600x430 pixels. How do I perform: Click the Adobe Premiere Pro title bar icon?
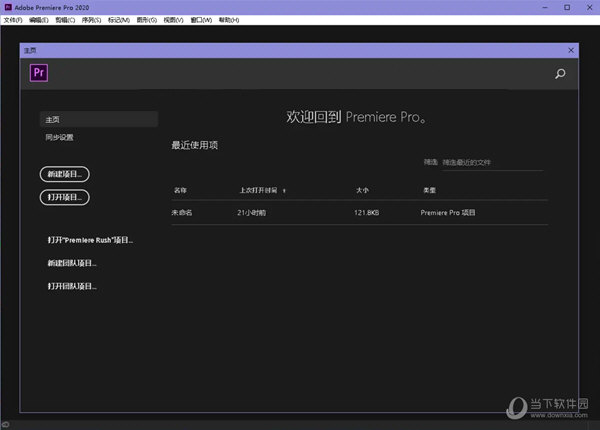pyautogui.click(x=7, y=6)
